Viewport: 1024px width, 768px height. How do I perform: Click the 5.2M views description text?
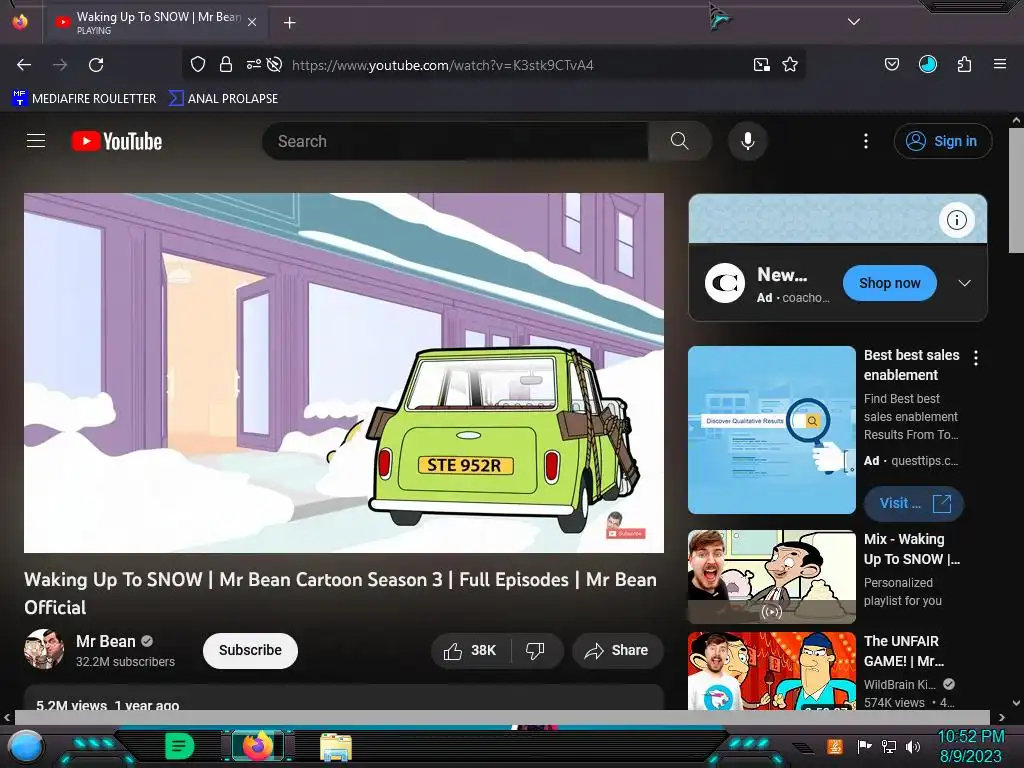[x=108, y=705]
